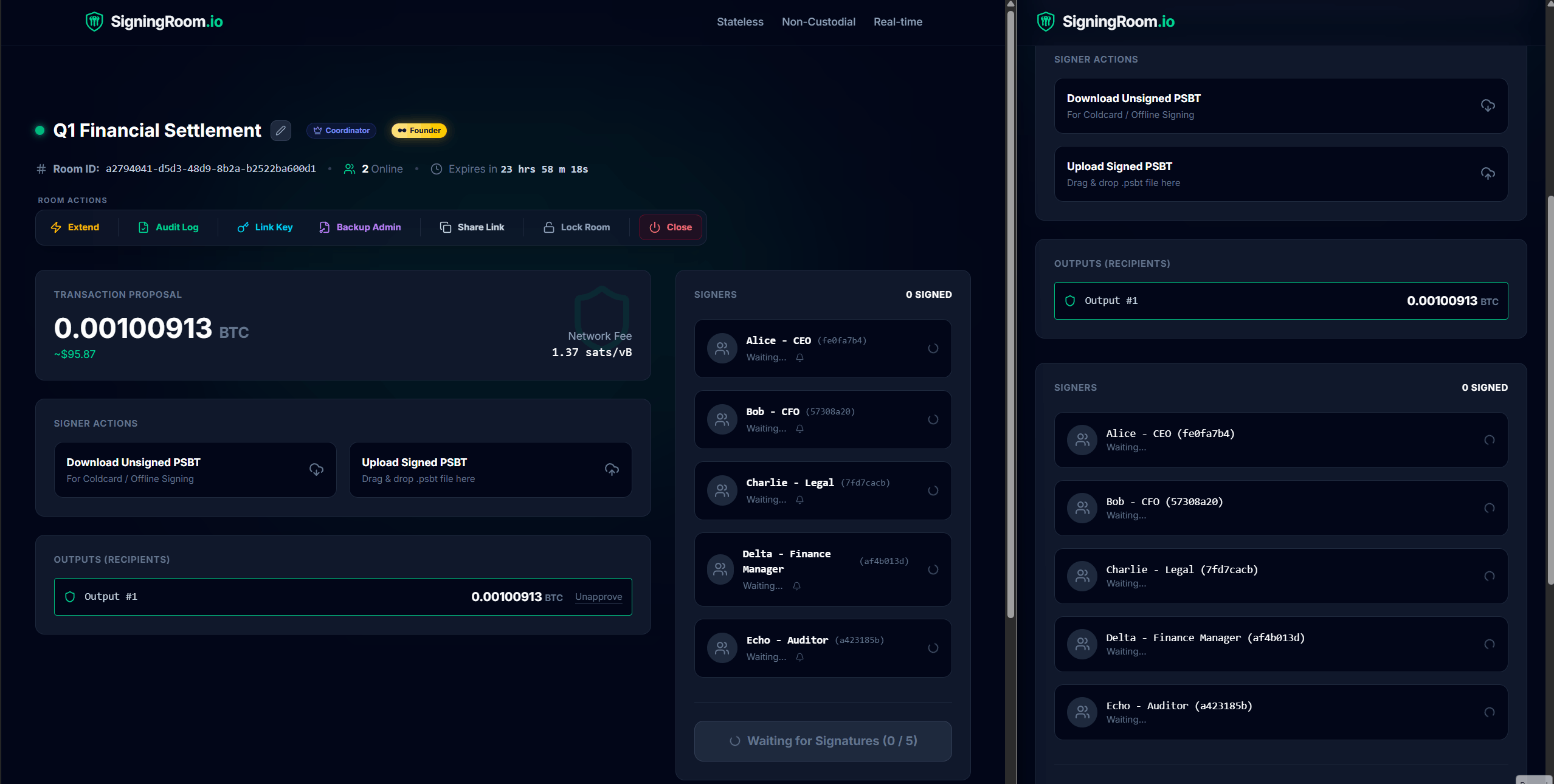Viewport: 1554px width, 784px height.
Task: Click download cloud icon in right panel PSBT card
Action: (x=1487, y=106)
